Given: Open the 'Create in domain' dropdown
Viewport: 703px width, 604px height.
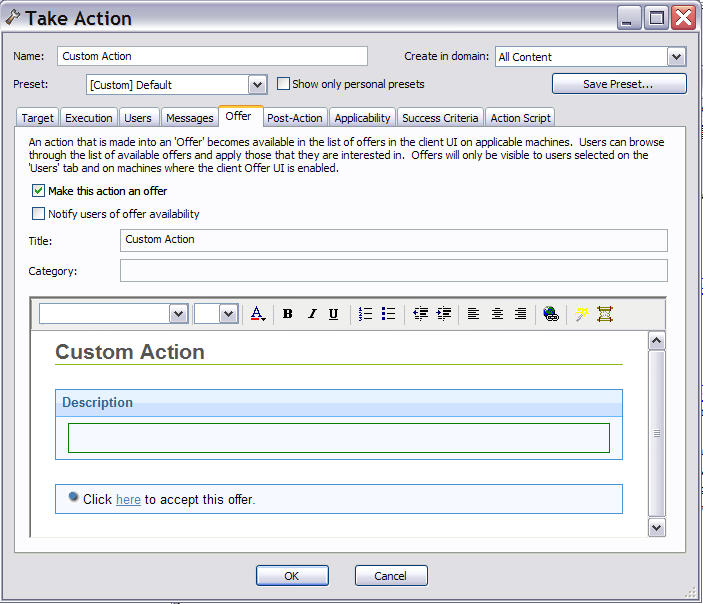Looking at the screenshot, I should click(x=676, y=57).
